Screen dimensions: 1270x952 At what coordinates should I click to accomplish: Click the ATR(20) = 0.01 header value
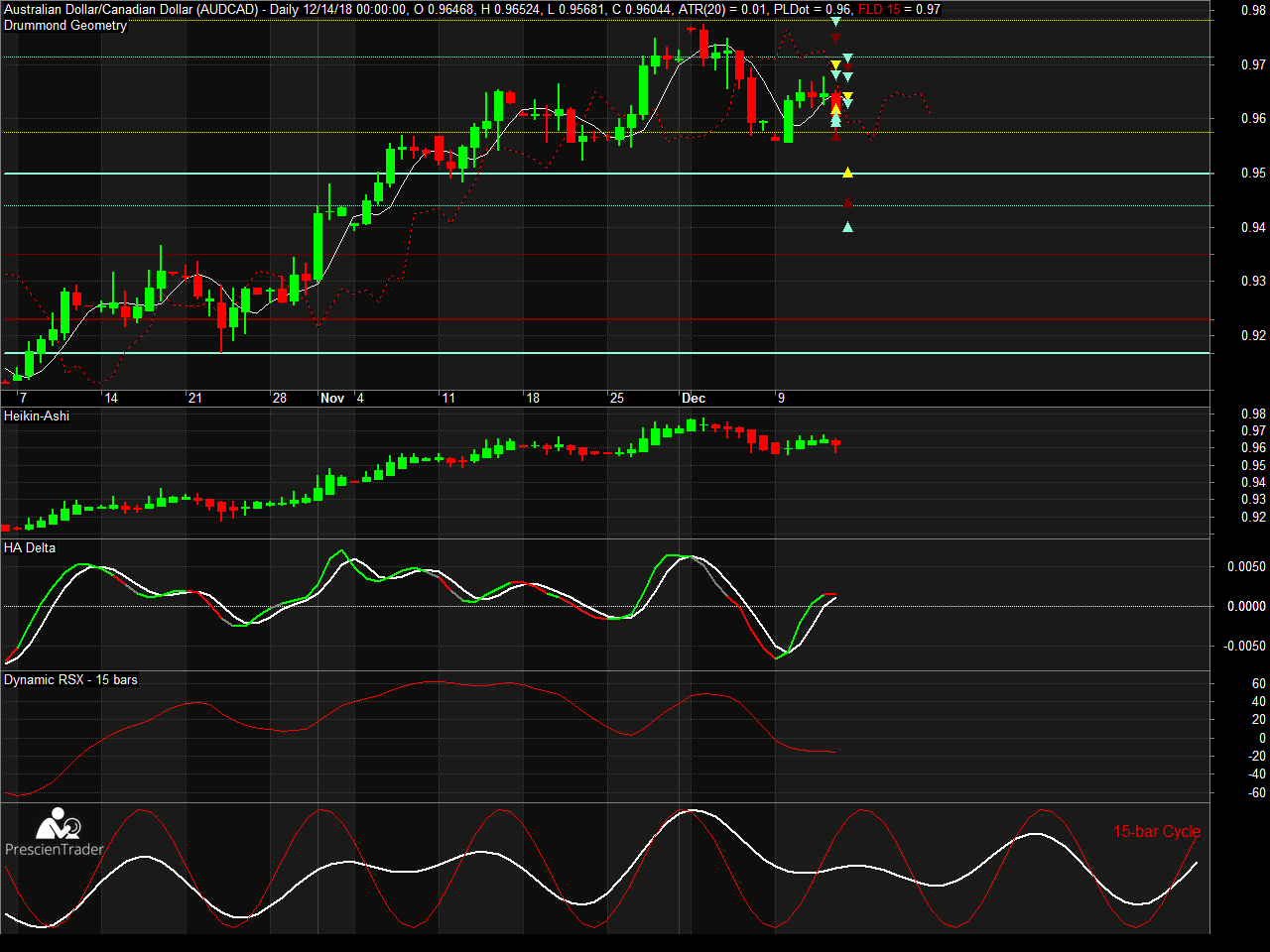(722, 9)
